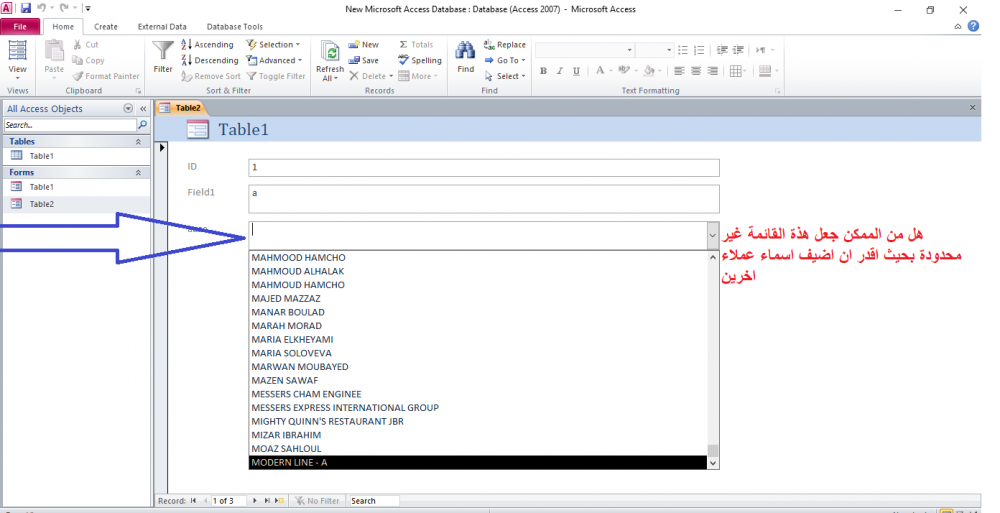Screen dimensions: 1000x513
Task: Open the View button in ribbon
Action: tap(17, 59)
